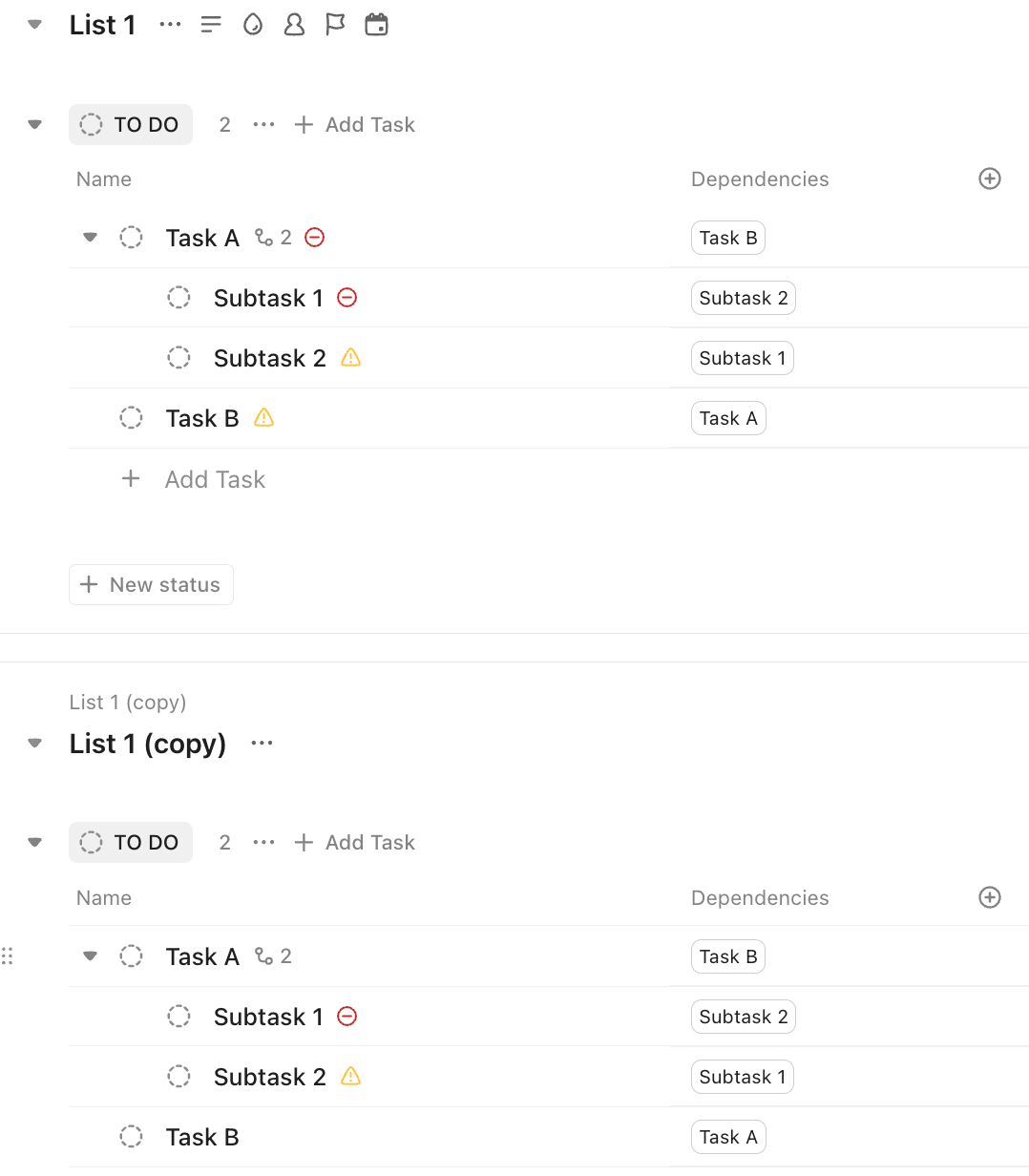Click the assignee person icon in List 1 header

[294, 25]
